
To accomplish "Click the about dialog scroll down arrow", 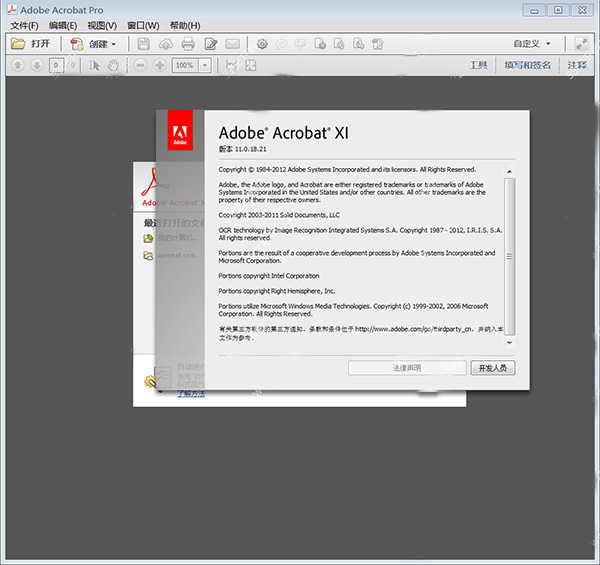I will [x=509, y=343].
